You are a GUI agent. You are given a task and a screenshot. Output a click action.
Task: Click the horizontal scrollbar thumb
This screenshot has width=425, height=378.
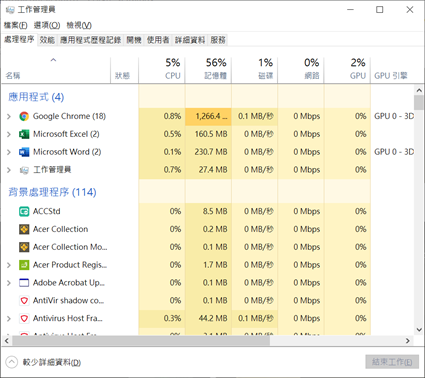pyautogui.click(x=141, y=341)
